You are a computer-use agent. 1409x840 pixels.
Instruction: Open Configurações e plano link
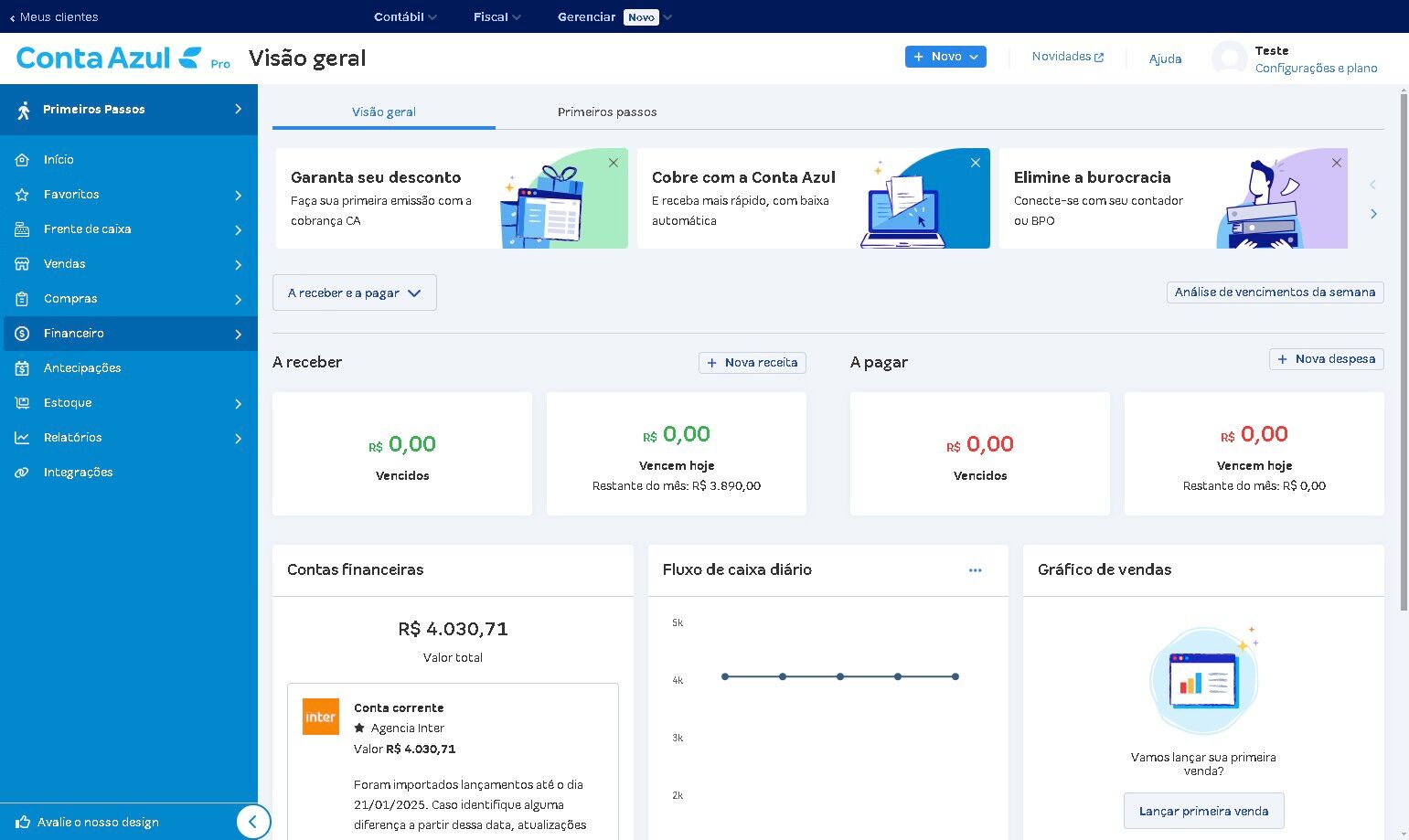pyautogui.click(x=1316, y=68)
